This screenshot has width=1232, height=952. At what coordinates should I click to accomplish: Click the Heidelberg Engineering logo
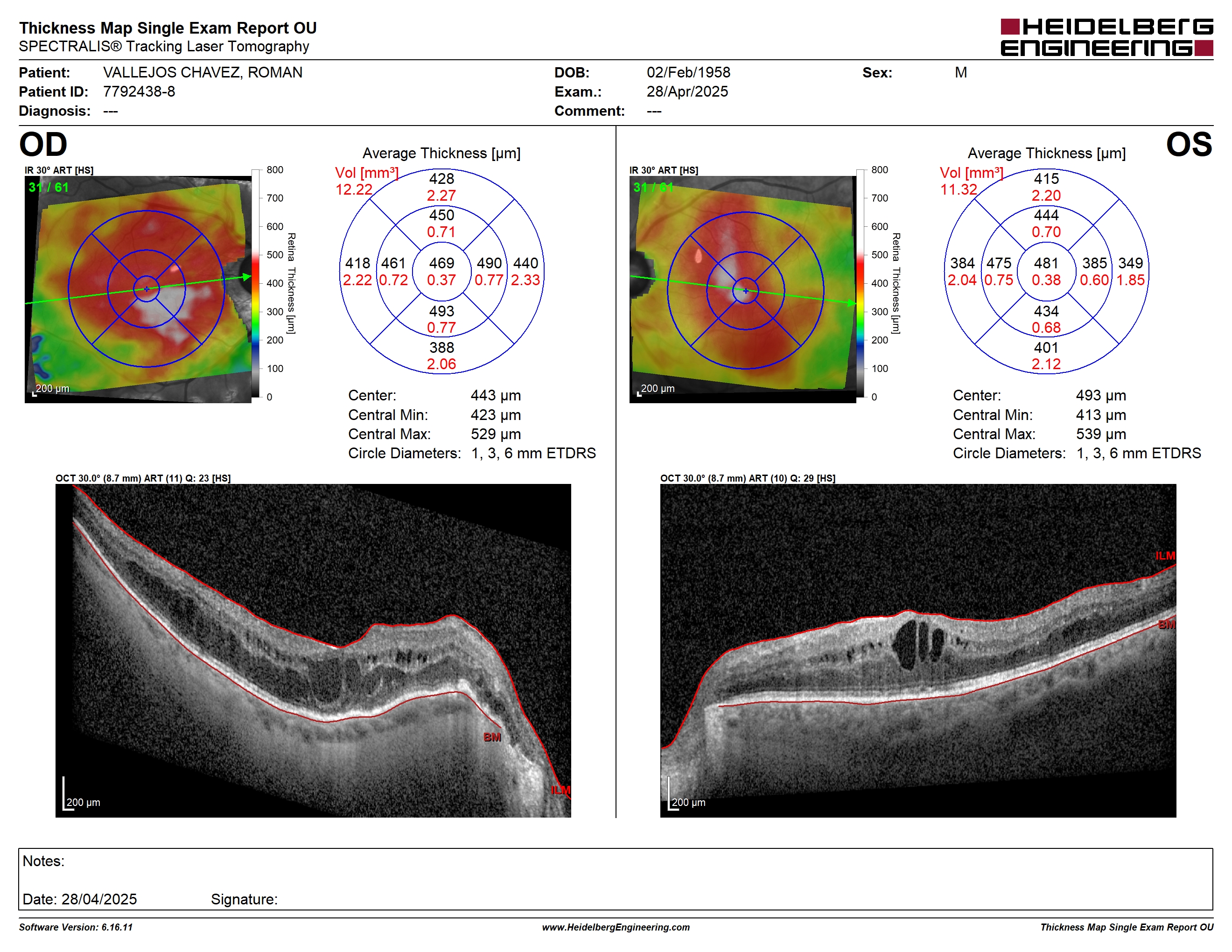point(1107,37)
